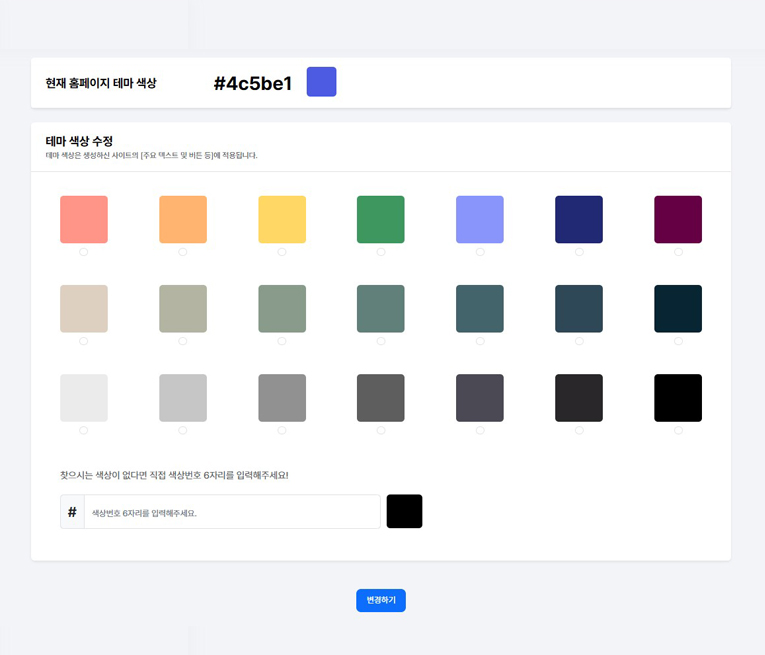The height and width of the screenshot is (655, 765).
Task: Choose radio button under burgundy swatch
Action: (x=678, y=252)
